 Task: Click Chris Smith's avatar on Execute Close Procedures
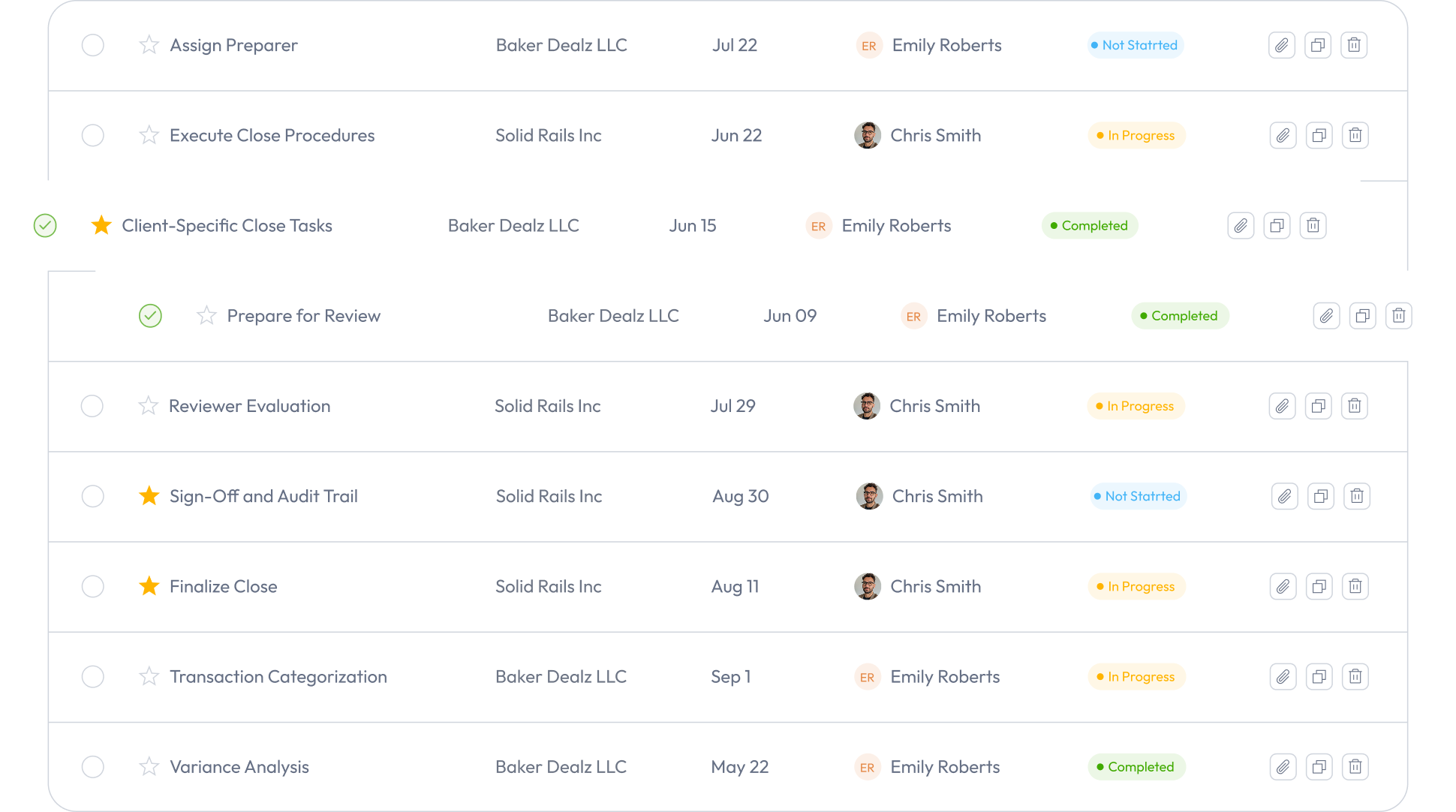[x=868, y=135]
